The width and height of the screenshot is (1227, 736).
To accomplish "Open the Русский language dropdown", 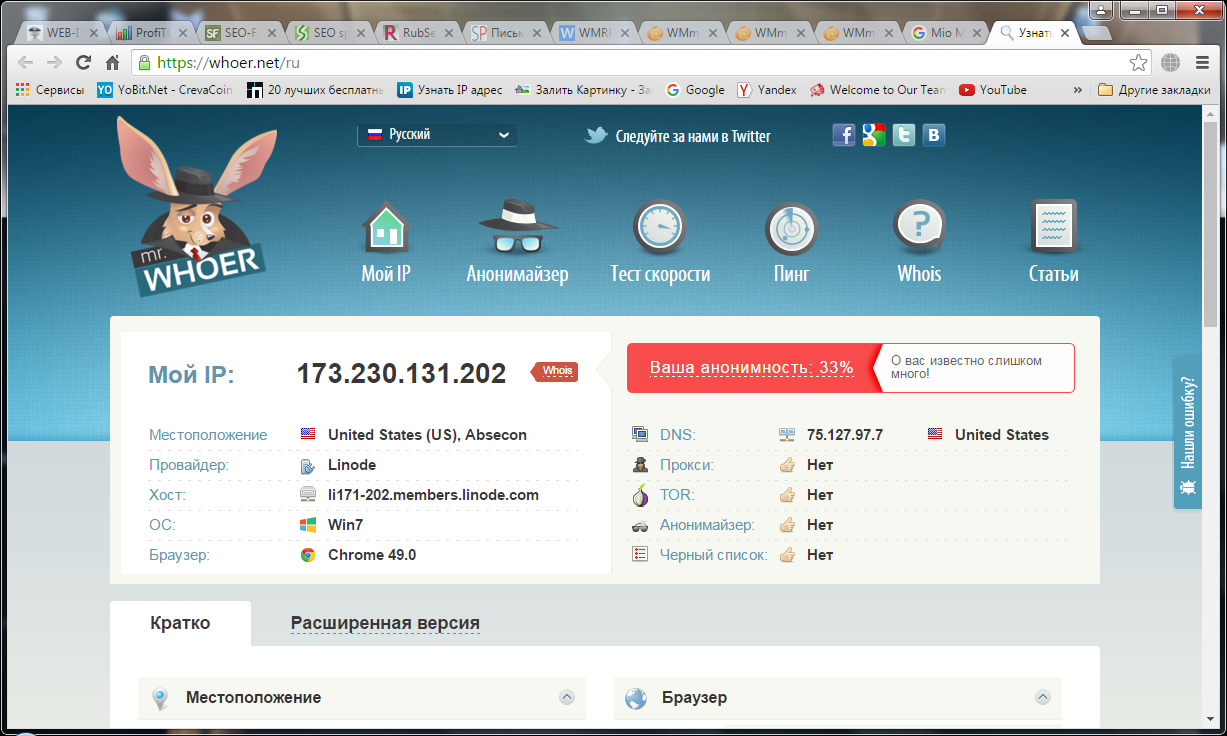I will 437,134.
